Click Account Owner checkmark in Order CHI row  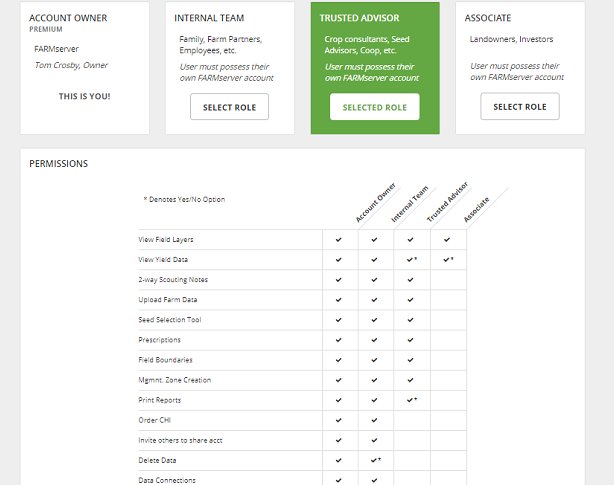pos(339,420)
